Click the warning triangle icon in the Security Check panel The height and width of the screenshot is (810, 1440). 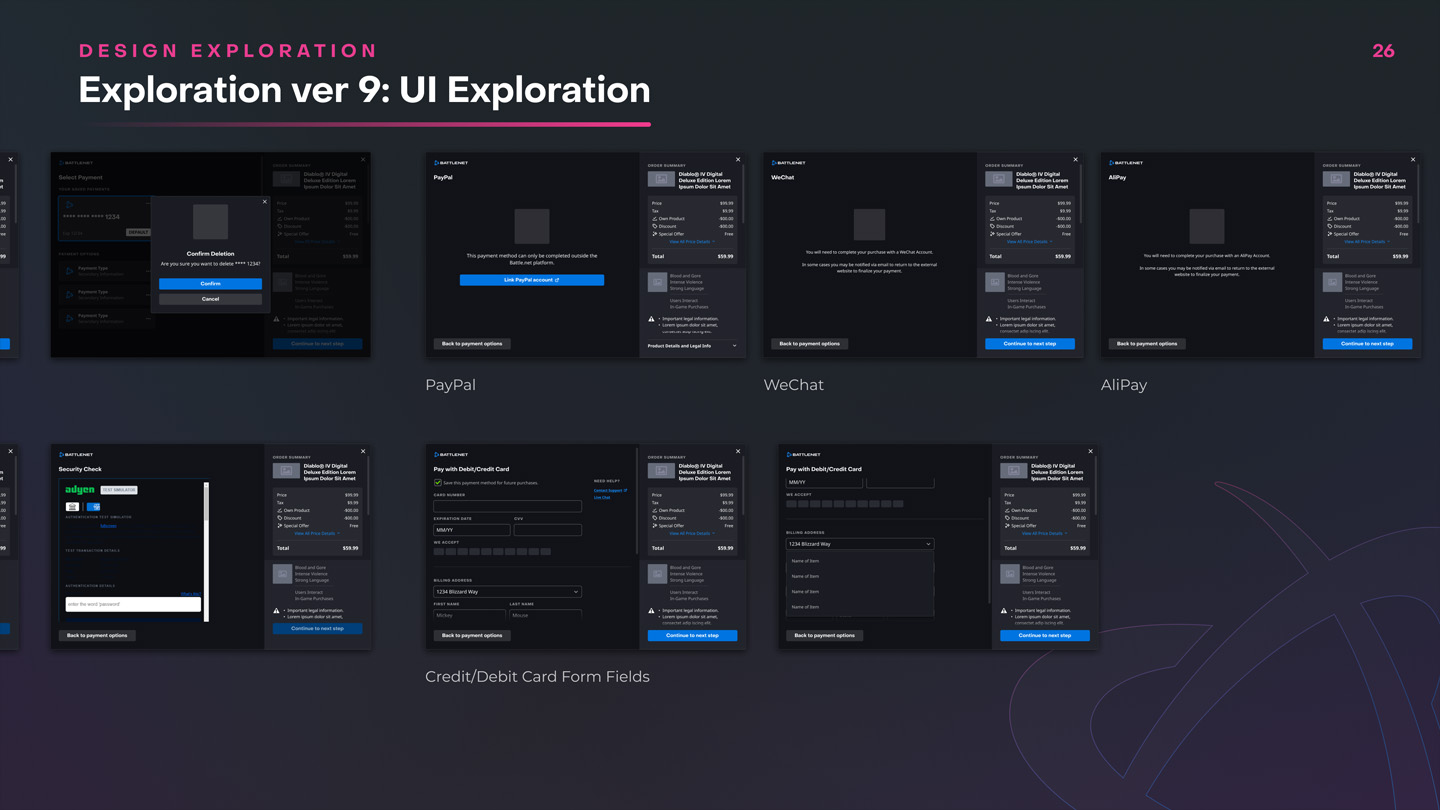276,611
